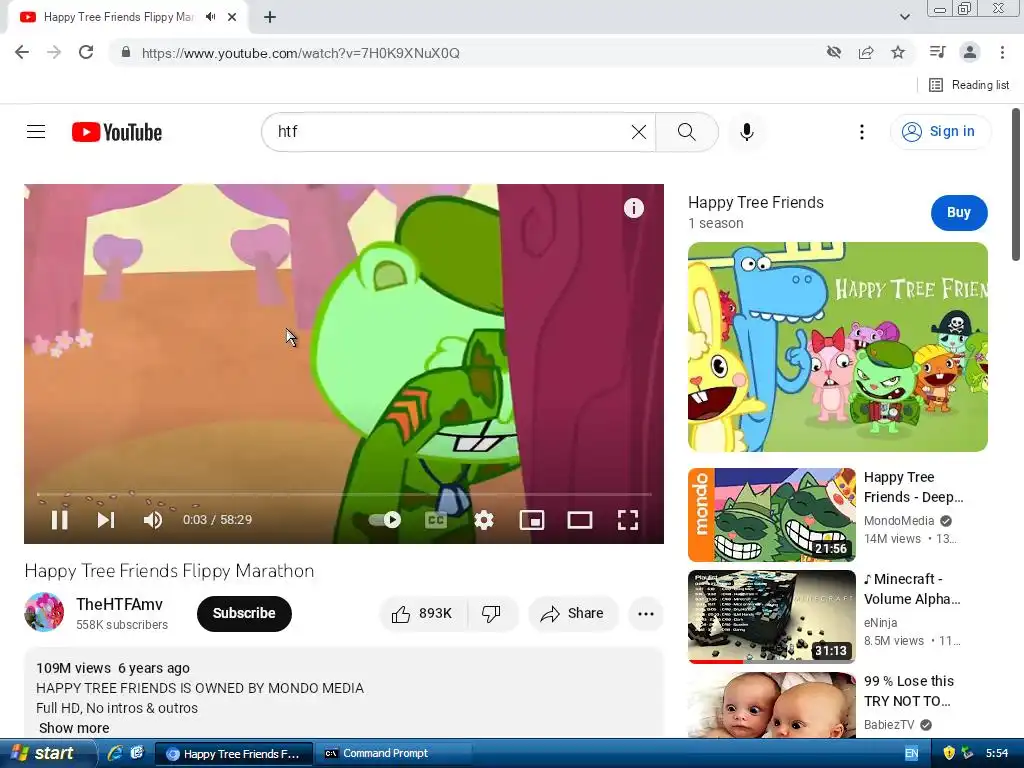Run the search with magnifier button
1024x768 pixels.
(x=687, y=132)
